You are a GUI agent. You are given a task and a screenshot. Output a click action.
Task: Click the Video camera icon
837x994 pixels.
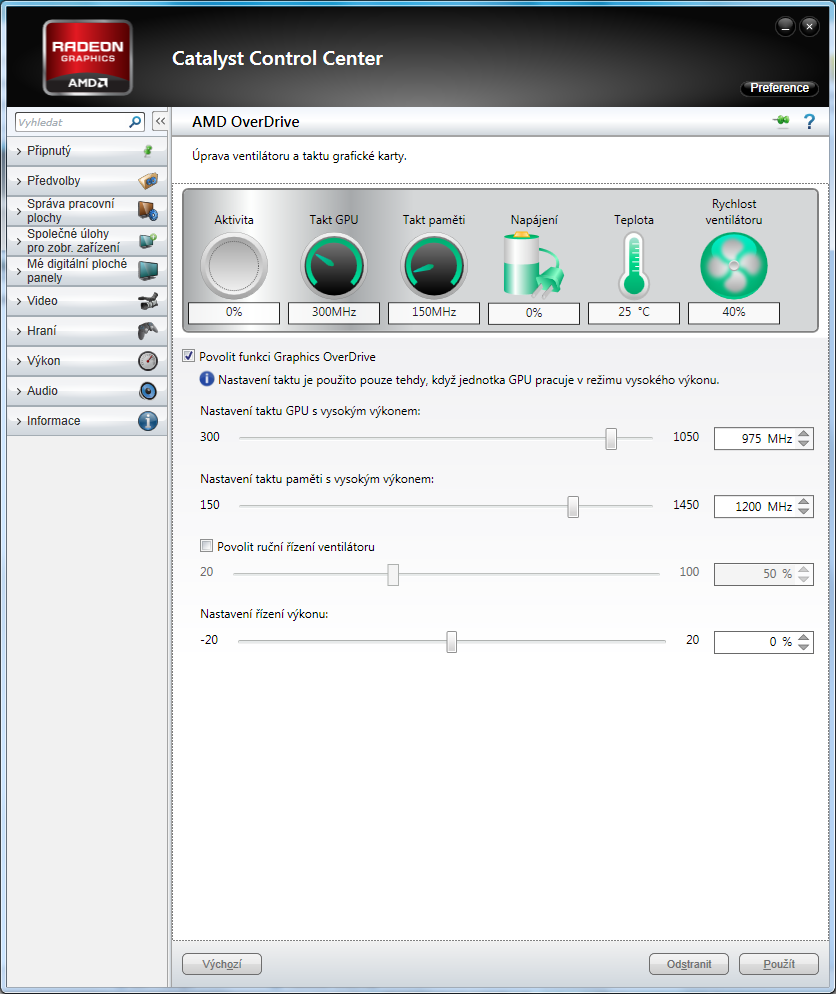(148, 301)
